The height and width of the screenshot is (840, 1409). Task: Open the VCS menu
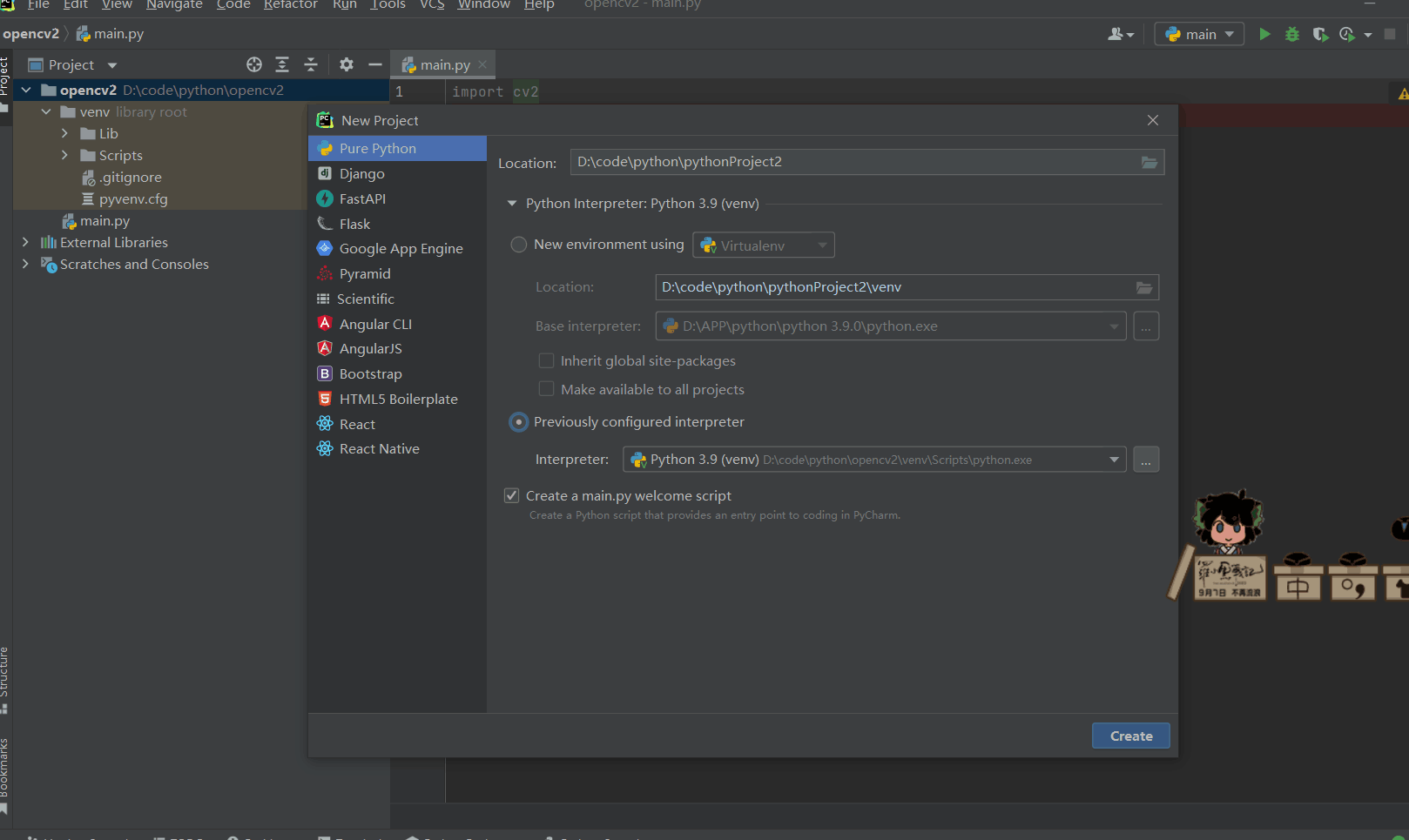click(x=432, y=4)
